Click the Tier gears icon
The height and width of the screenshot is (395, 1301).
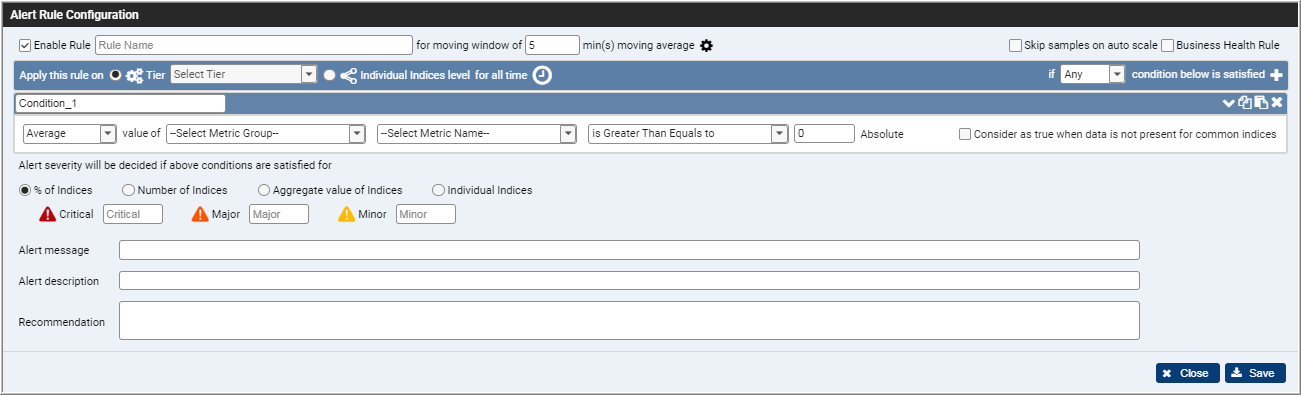pyautogui.click(x=135, y=75)
